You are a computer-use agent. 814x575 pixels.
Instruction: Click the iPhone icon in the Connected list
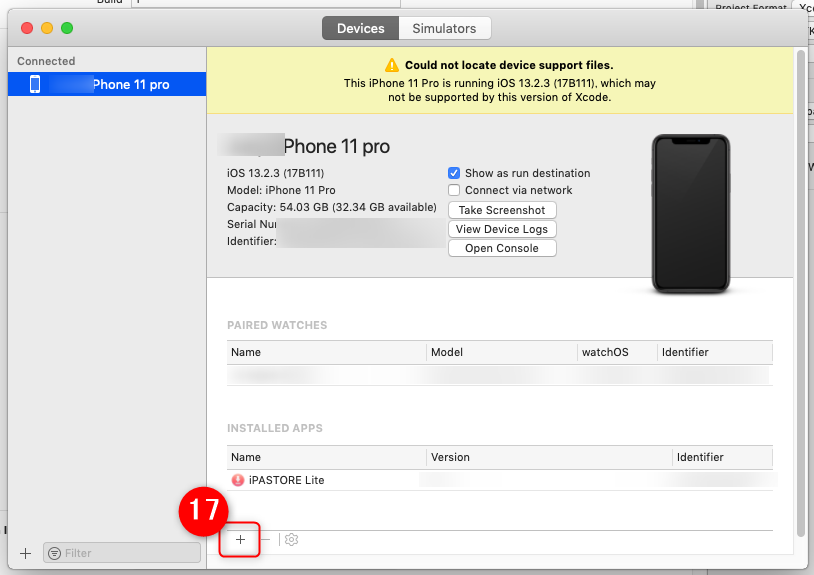tap(35, 84)
